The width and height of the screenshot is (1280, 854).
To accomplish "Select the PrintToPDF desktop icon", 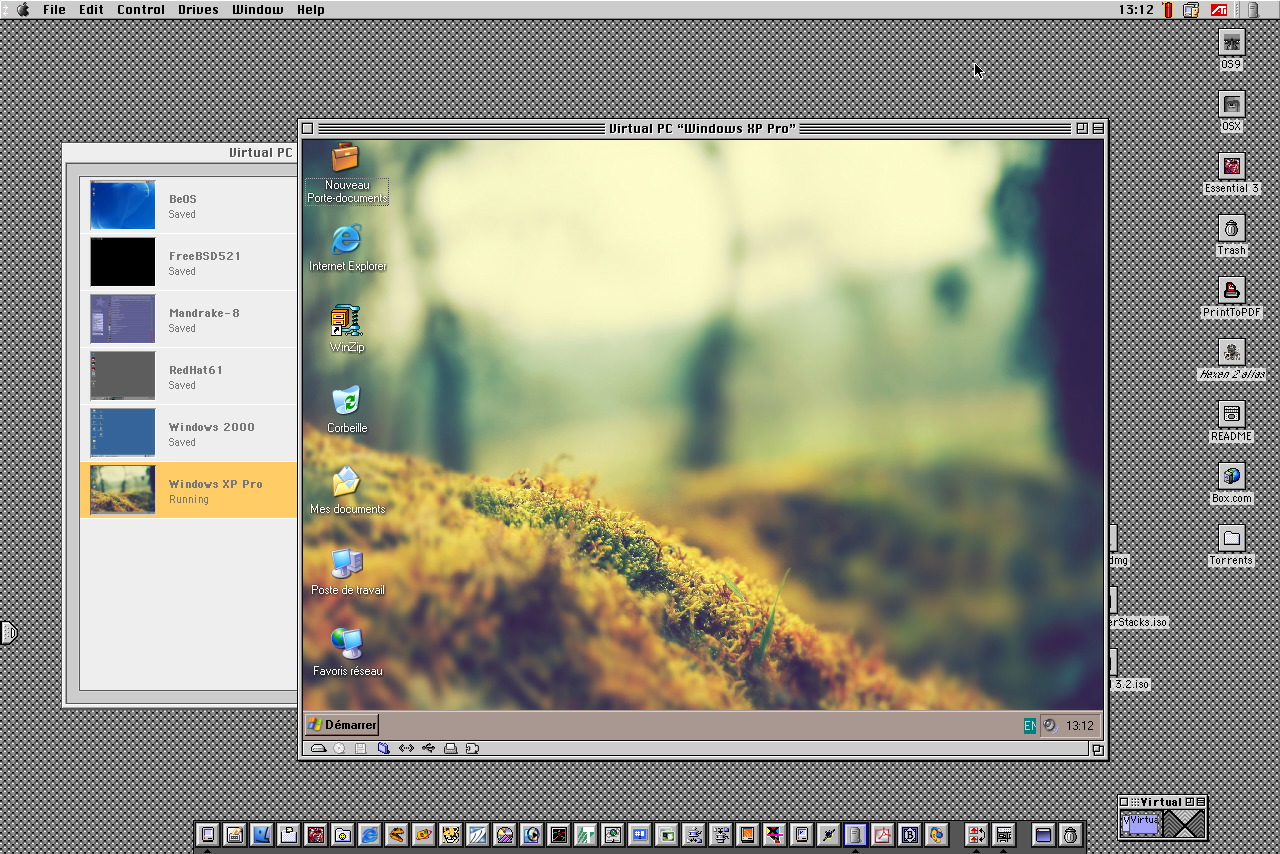I will (1231, 297).
